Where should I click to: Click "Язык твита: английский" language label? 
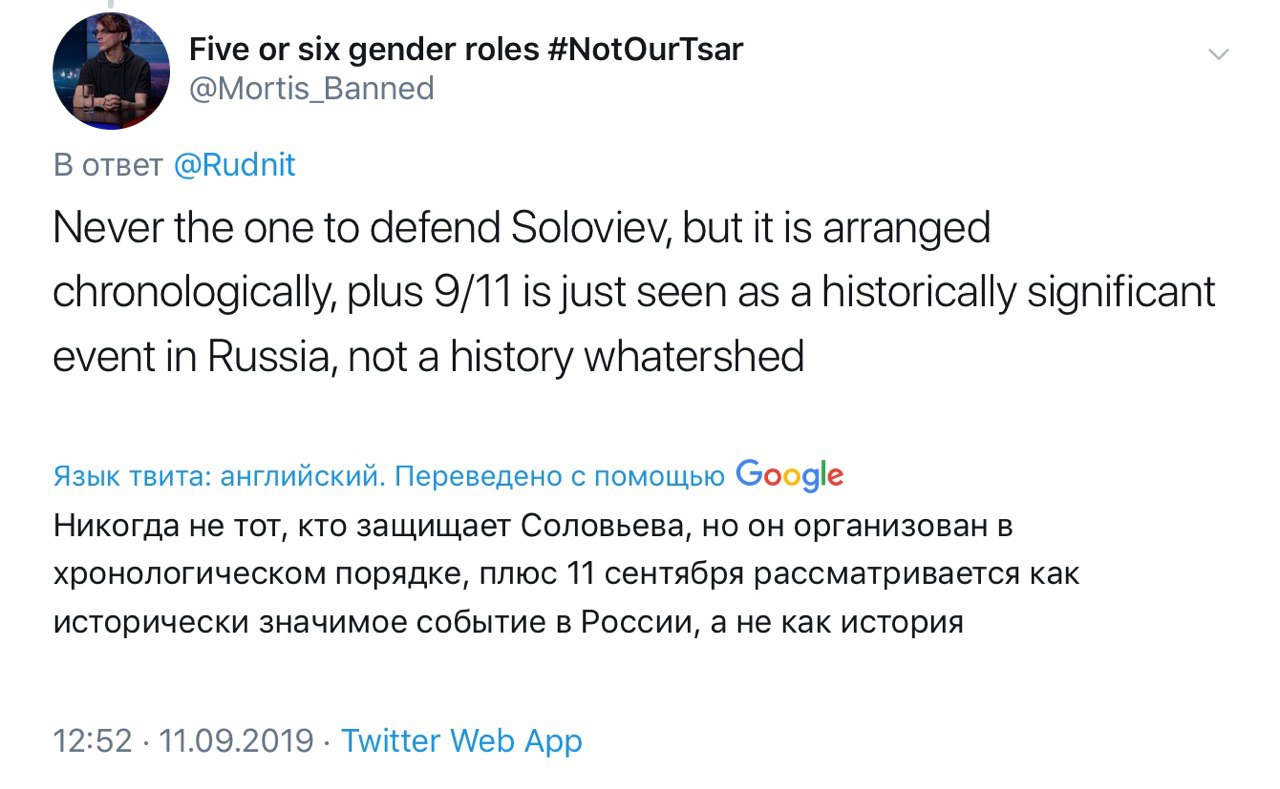point(217,477)
